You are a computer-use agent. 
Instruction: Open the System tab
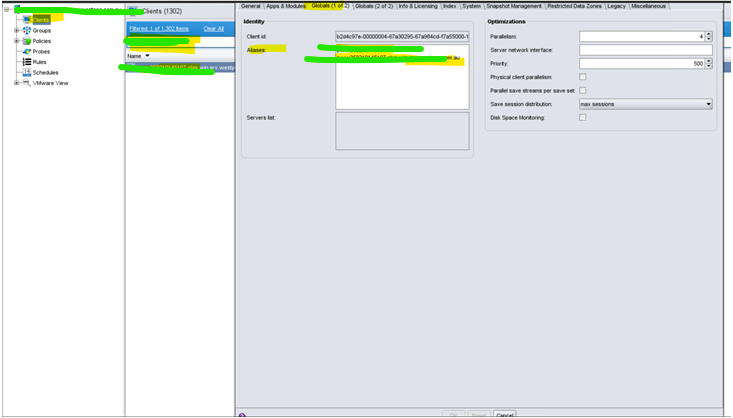[x=471, y=6]
